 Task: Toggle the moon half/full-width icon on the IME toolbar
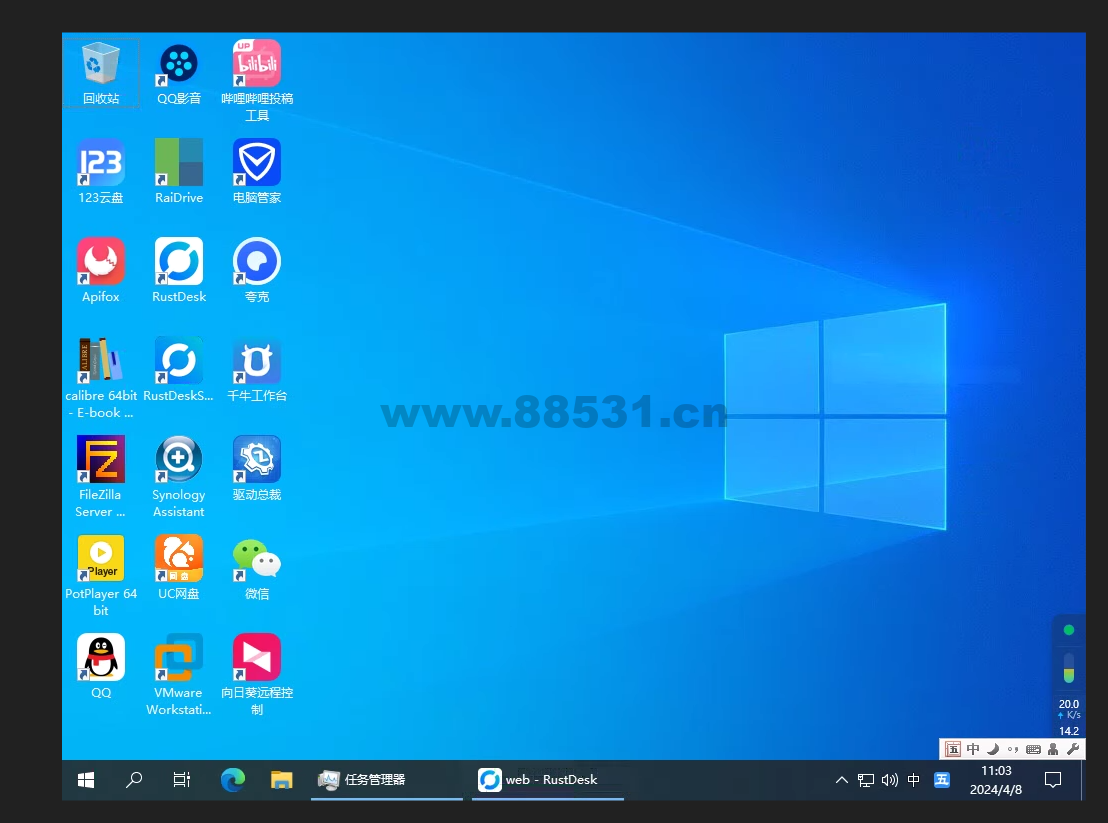pyautogui.click(x=993, y=750)
